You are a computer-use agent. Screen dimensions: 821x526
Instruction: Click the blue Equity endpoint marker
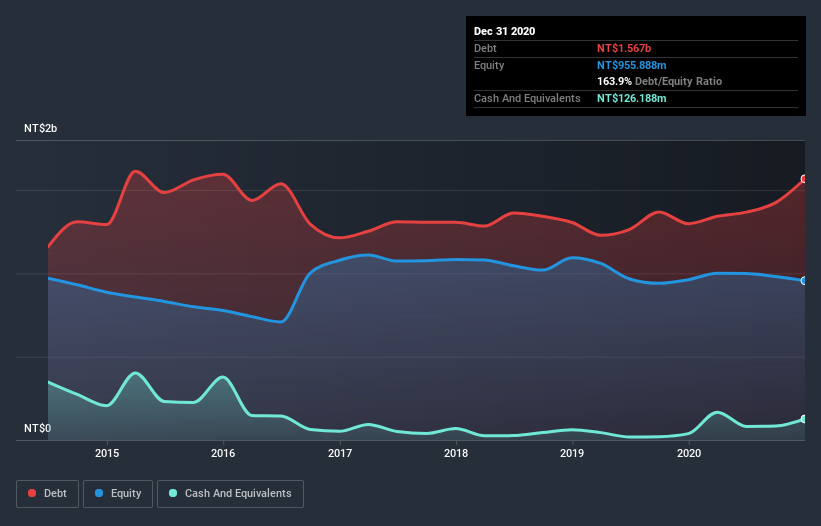[x=804, y=281]
